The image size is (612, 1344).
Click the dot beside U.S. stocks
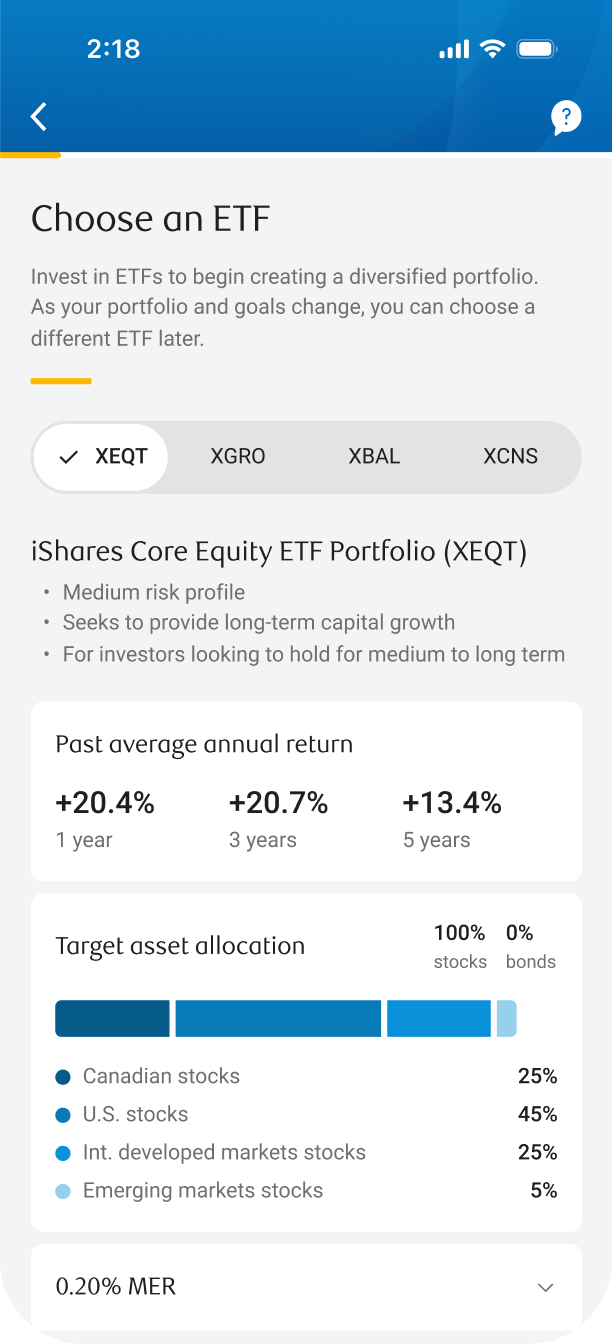coord(64,1114)
